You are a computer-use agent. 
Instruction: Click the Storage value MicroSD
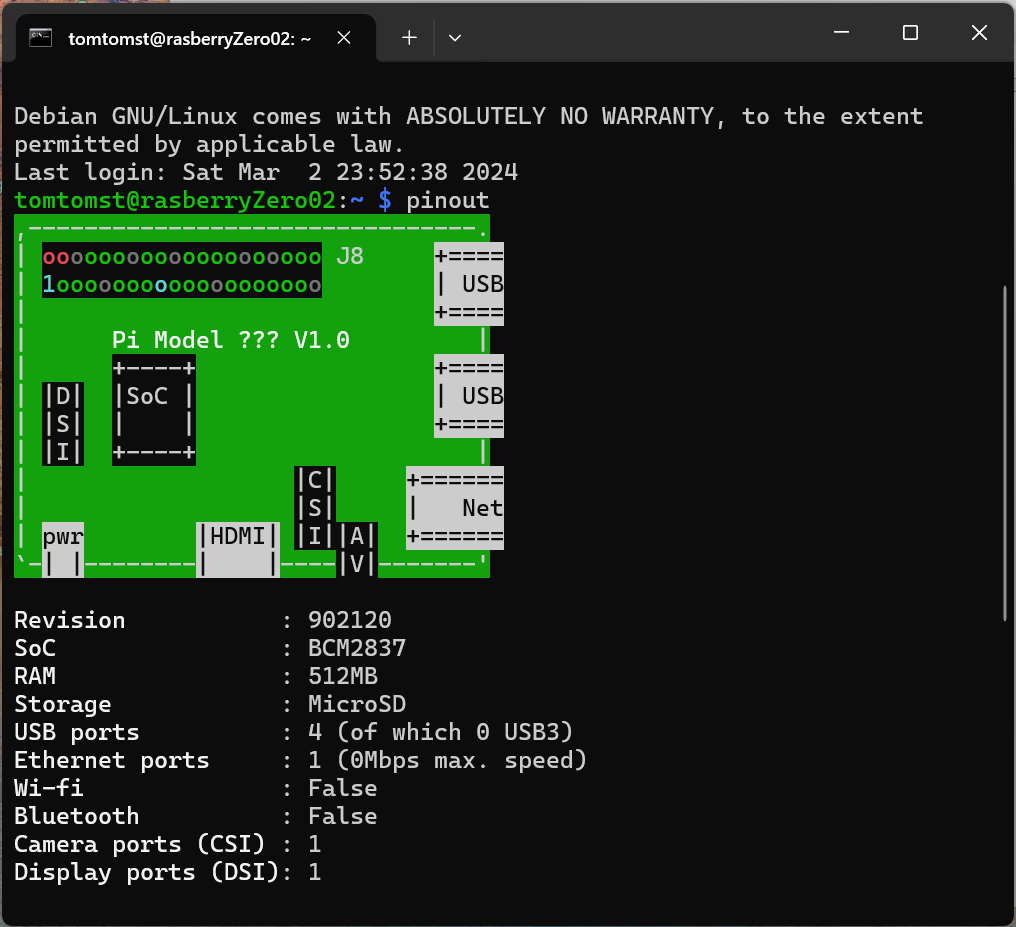coord(357,704)
